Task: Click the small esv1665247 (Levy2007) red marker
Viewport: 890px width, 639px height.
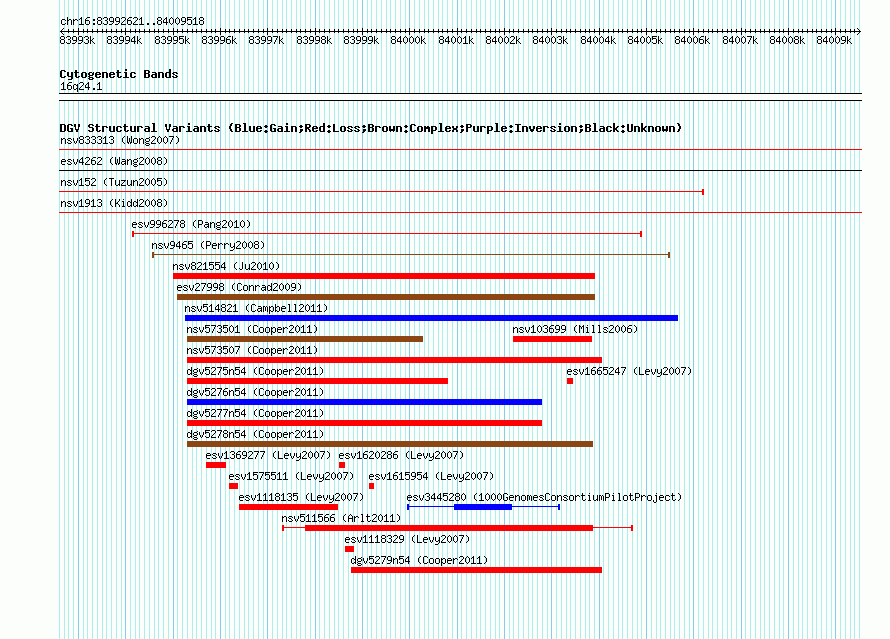Action: tap(570, 381)
